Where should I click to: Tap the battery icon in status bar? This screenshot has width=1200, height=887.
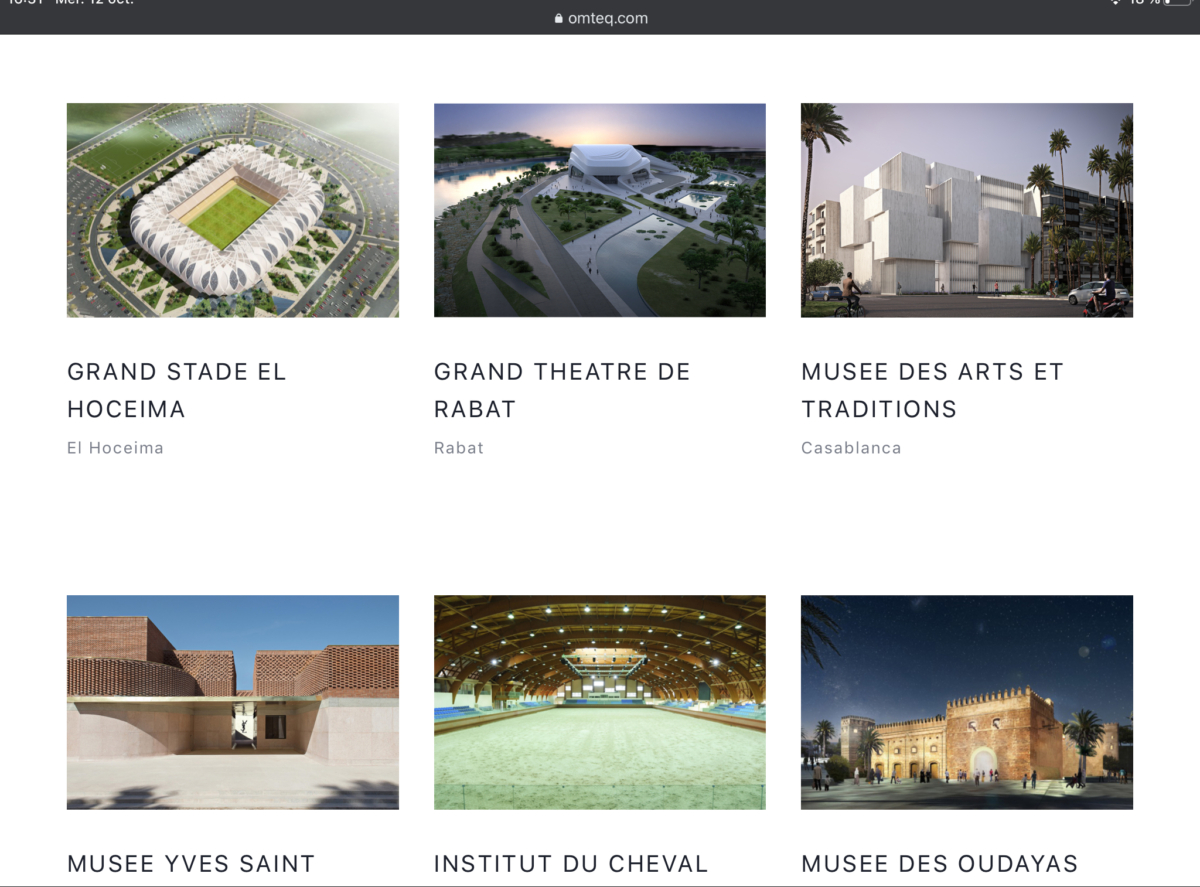pyautogui.click(x=1176, y=3)
